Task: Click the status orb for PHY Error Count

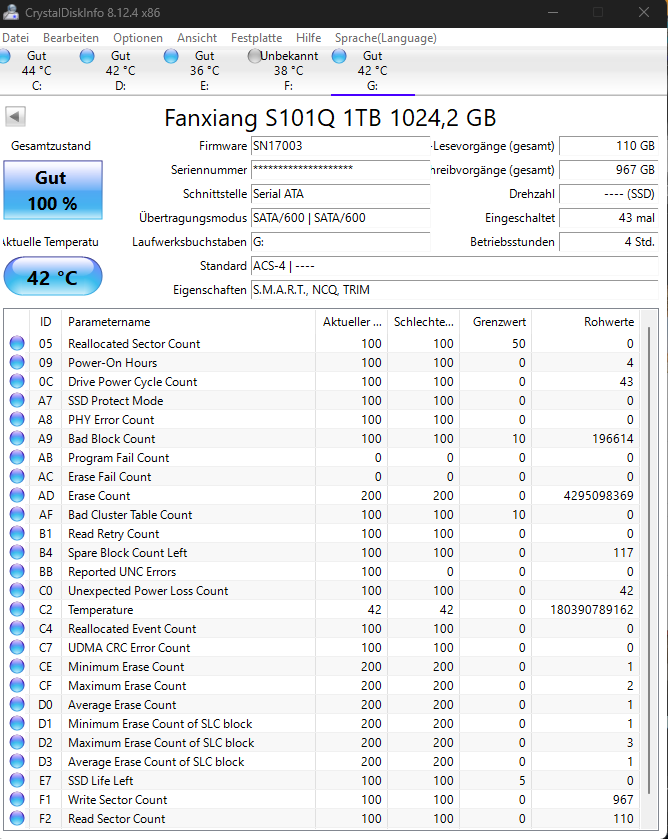Action: tap(17, 420)
